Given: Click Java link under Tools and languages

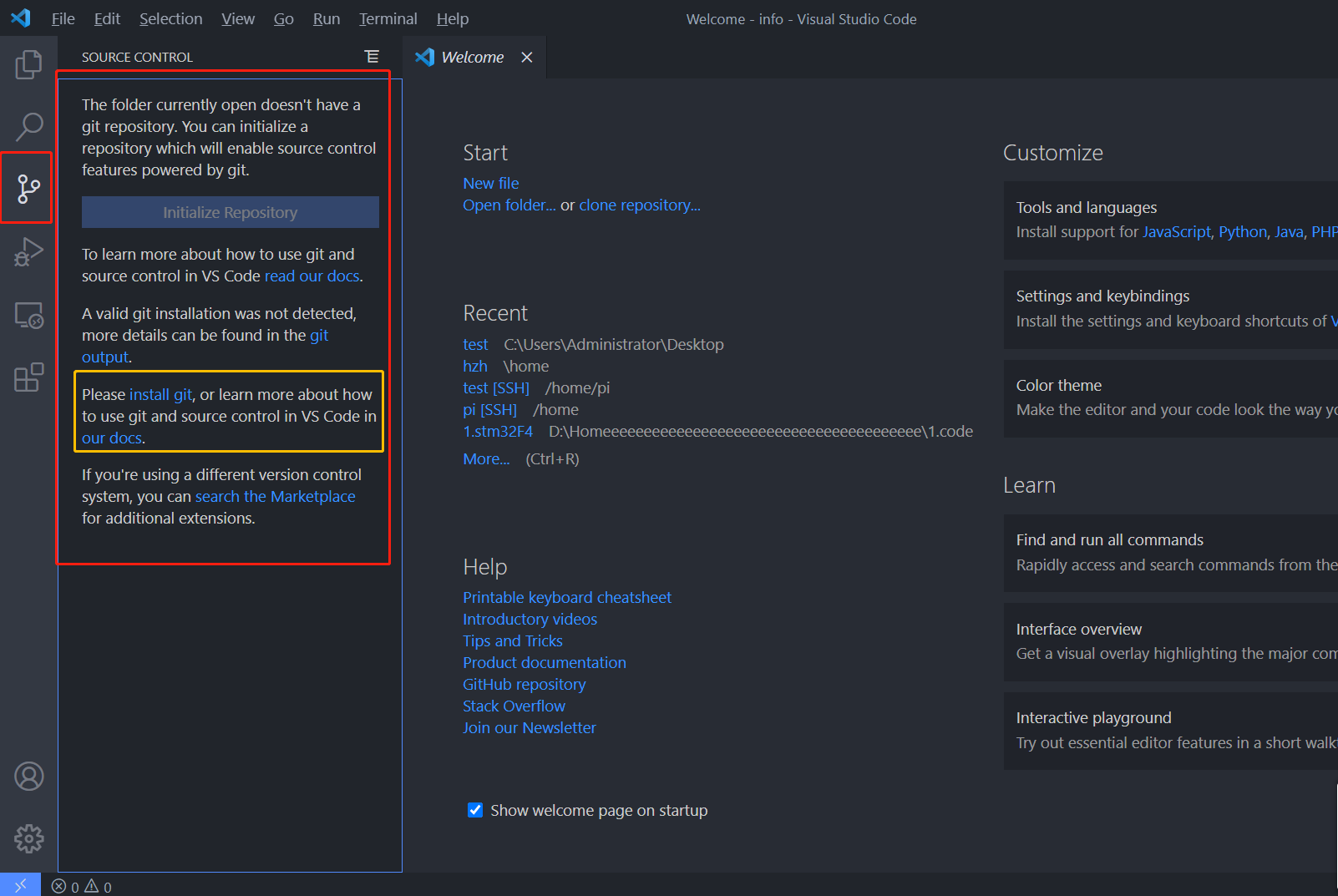Looking at the screenshot, I should 1289,231.
